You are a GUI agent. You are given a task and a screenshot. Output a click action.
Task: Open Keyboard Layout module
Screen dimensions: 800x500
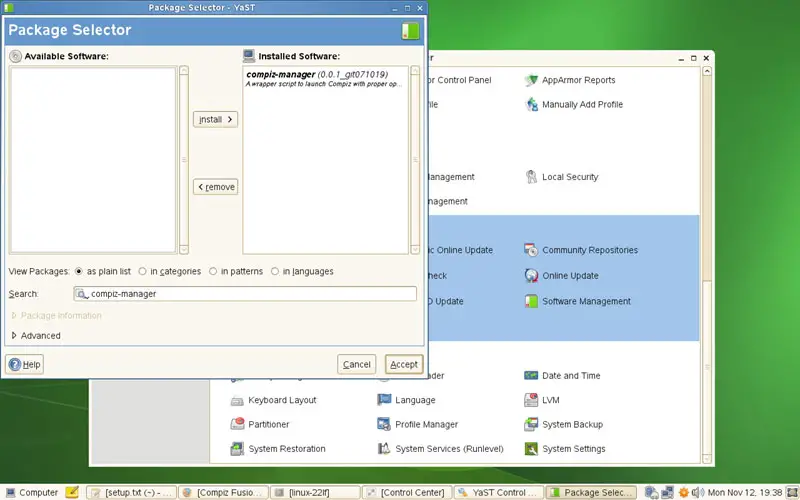[x=273, y=400]
